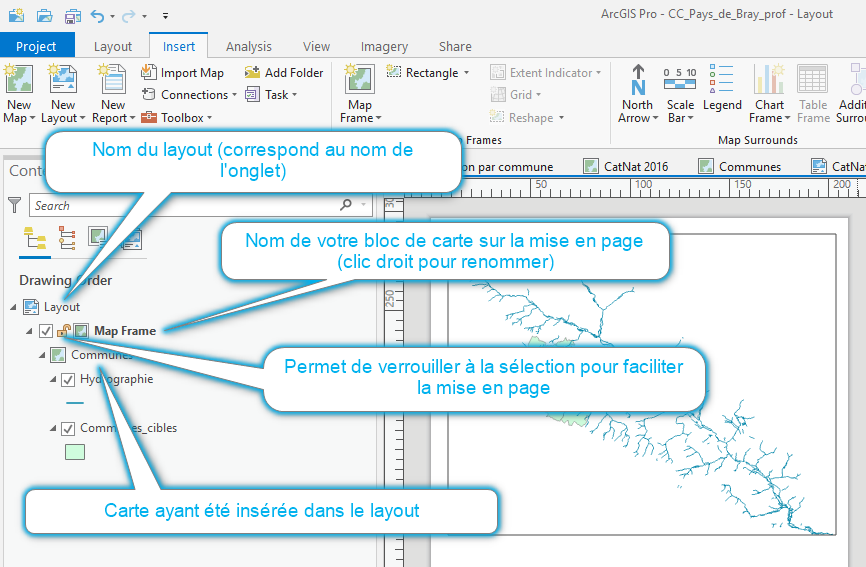Image resolution: width=866 pixels, height=567 pixels.
Task: Select List By Drawing Order icon
Action: coord(35,239)
